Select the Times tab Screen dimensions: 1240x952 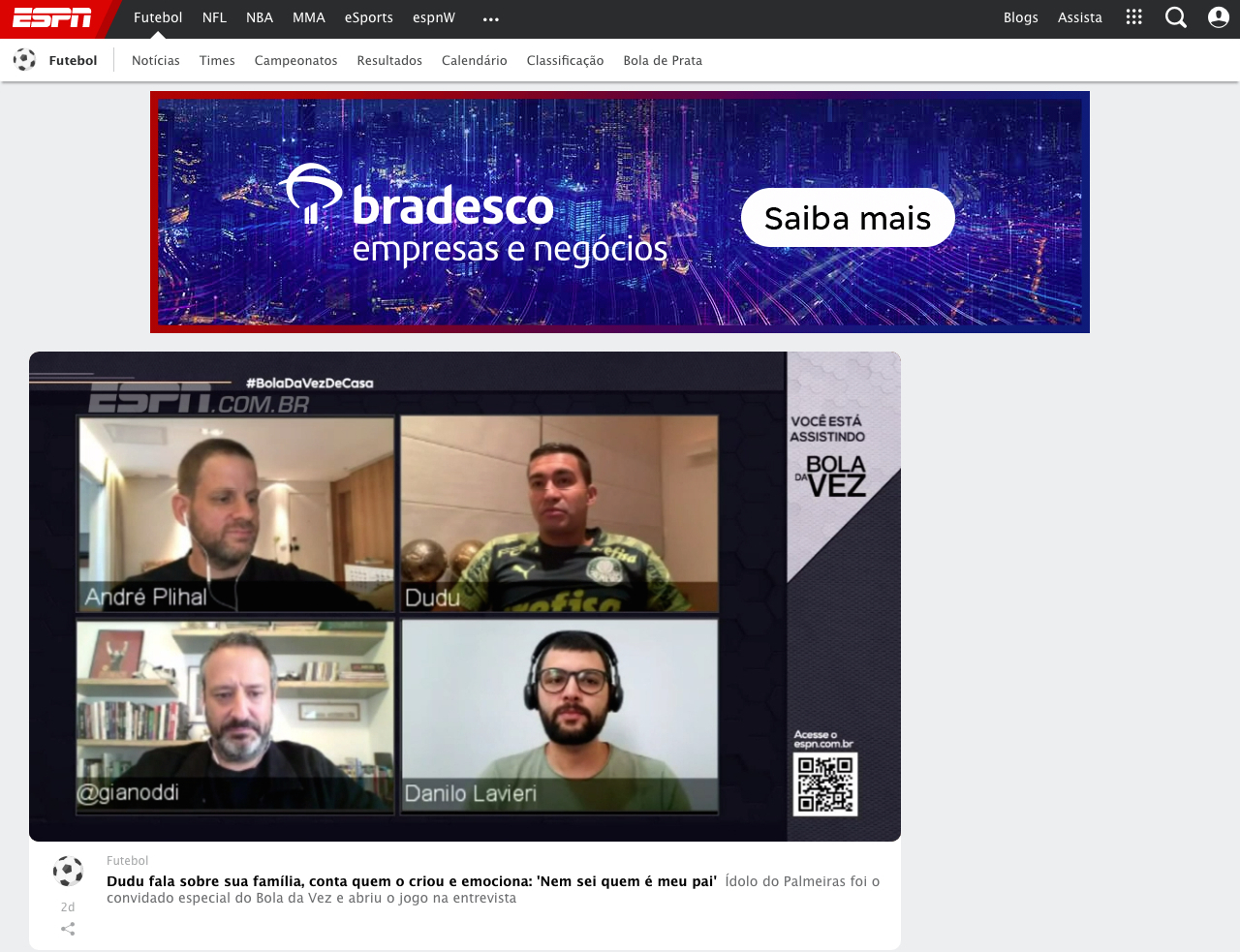coord(217,60)
